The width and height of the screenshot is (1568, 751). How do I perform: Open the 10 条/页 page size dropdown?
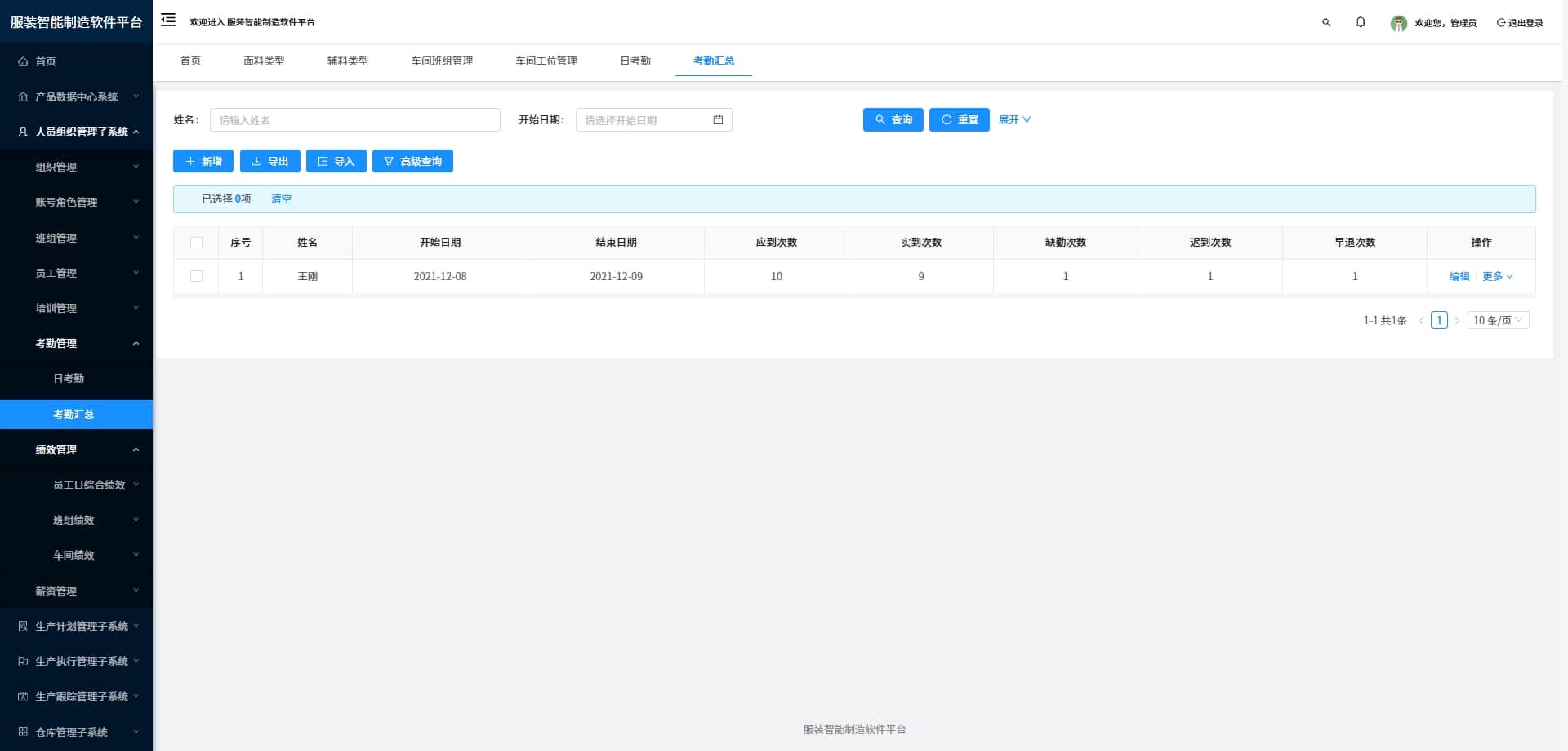click(x=1498, y=320)
